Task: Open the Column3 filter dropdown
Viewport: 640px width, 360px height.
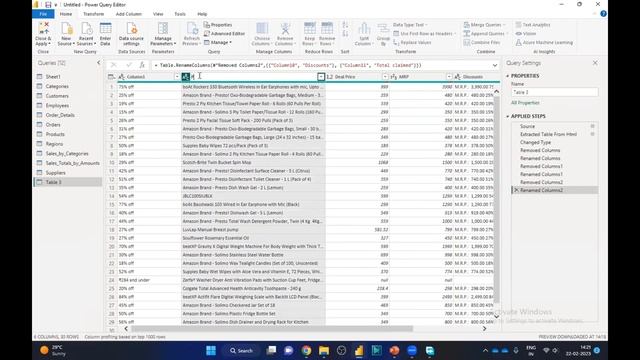Action: click(x=177, y=77)
